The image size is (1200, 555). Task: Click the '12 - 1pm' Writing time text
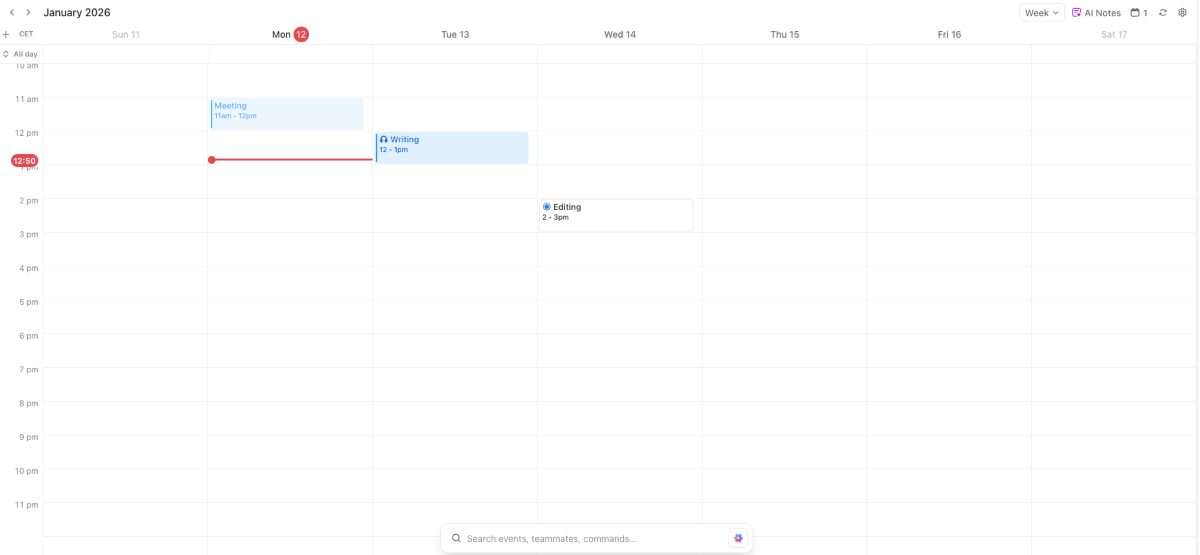click(393, 150)
